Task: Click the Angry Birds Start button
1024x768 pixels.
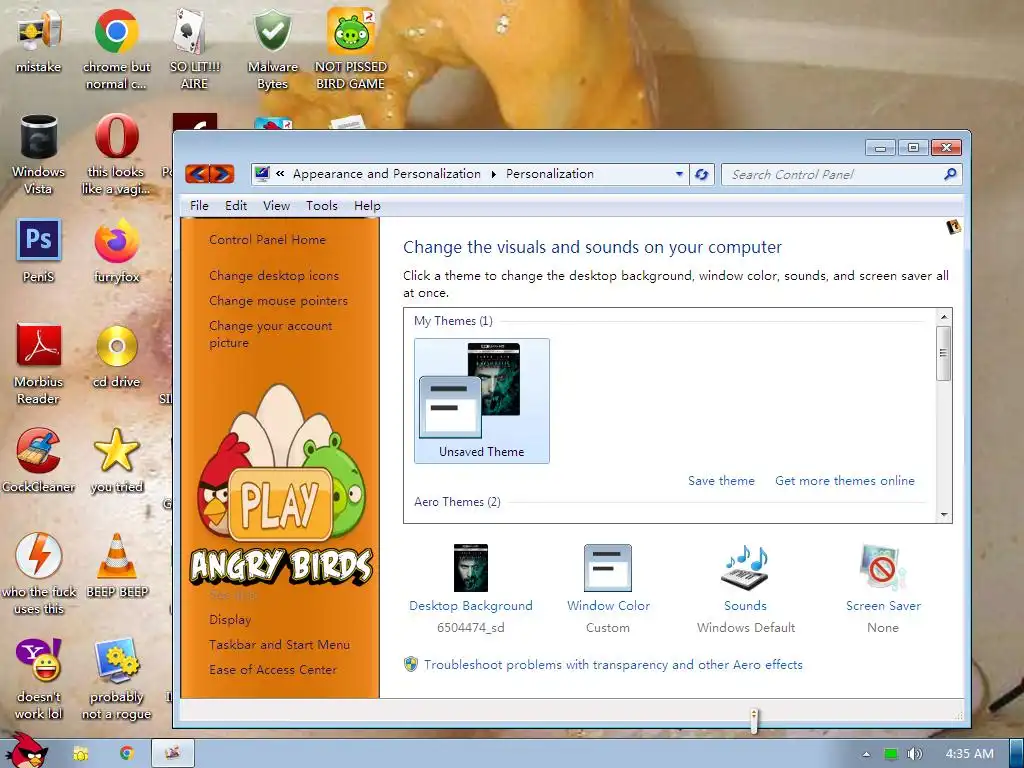Action: 26,751
